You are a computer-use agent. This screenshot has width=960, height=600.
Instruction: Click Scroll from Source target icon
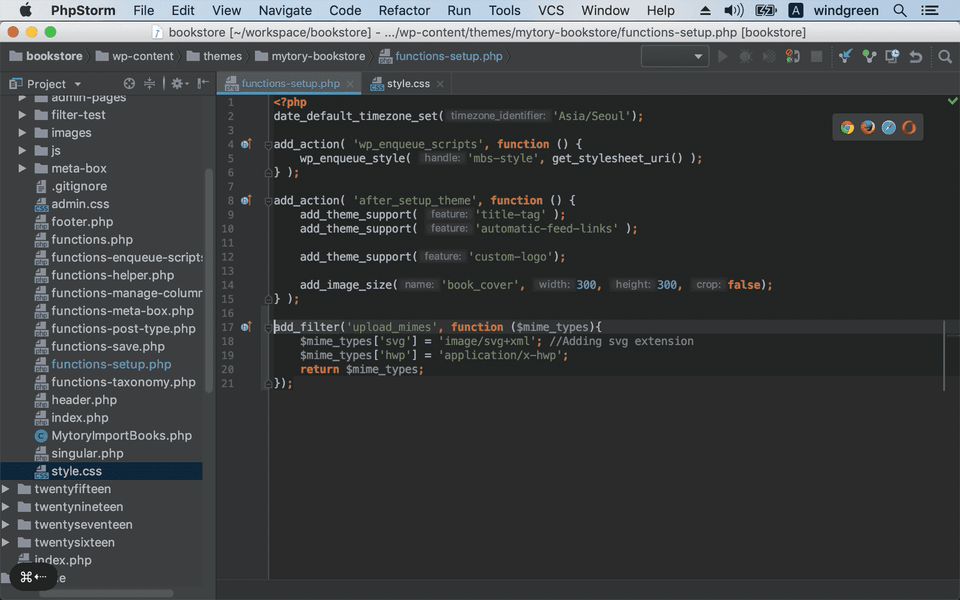(129, 84)
